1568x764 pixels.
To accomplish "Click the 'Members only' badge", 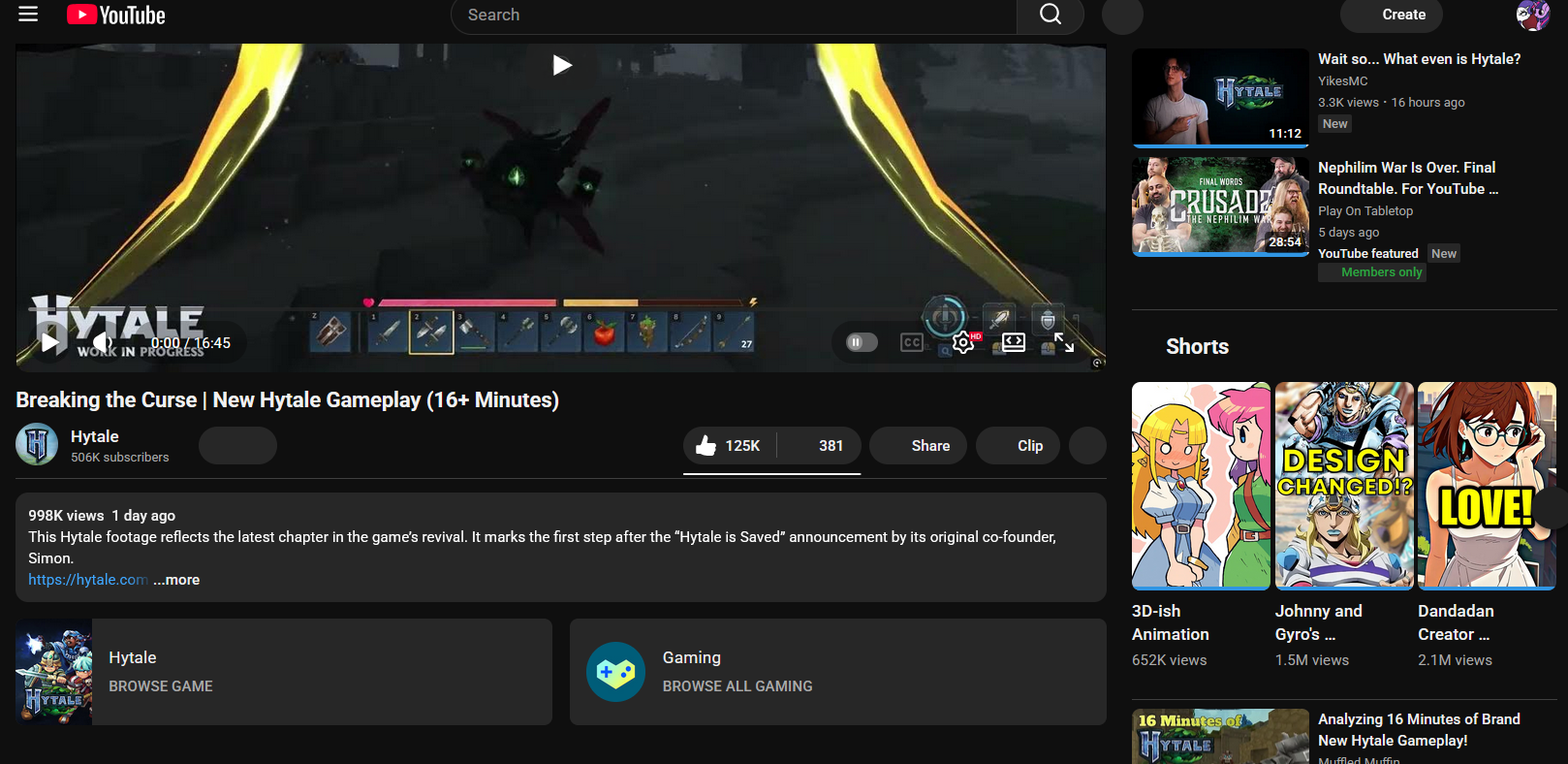I will click(1372, 272).
